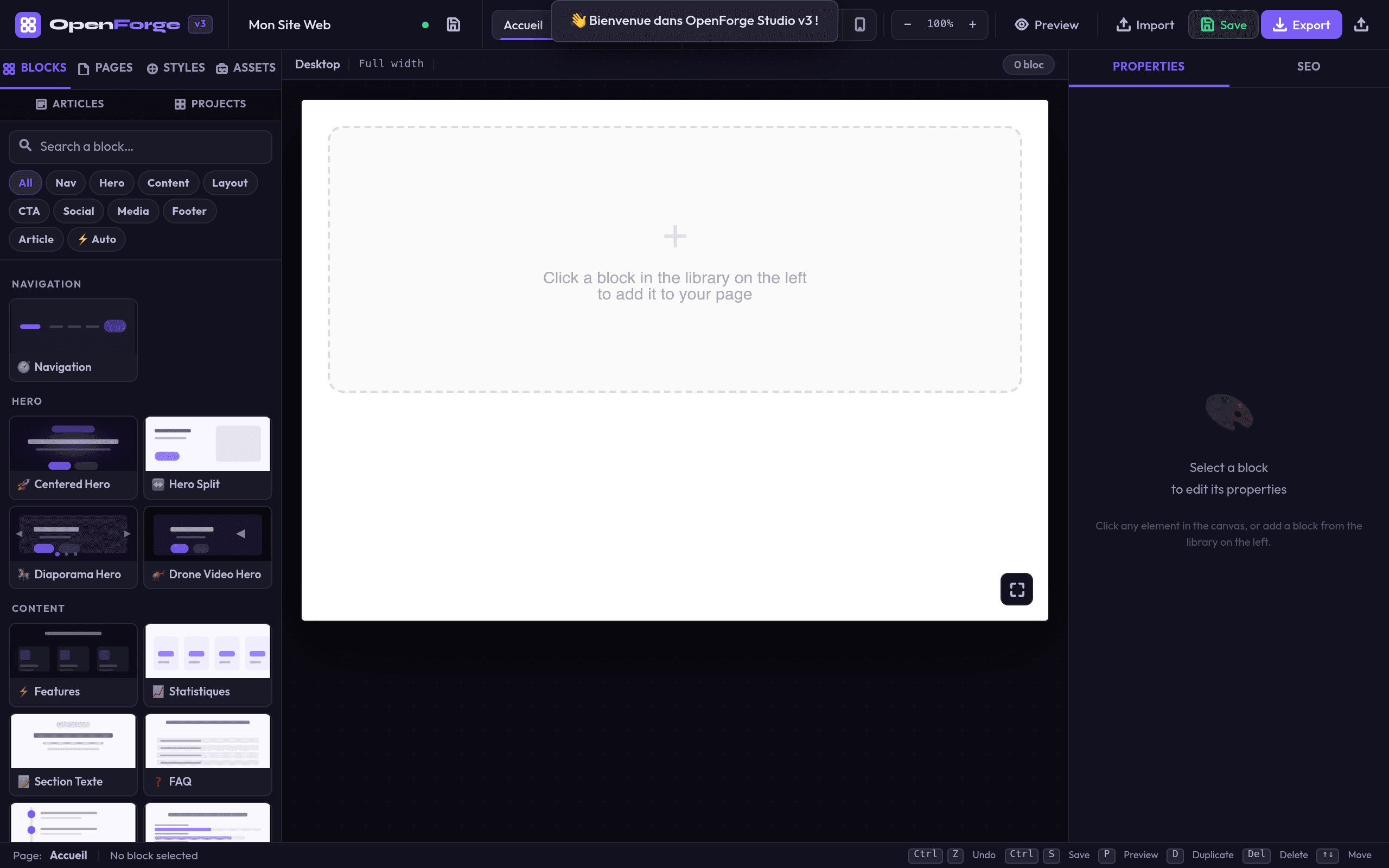Filter blocks by CTA
The width and height of the screenshot is (1389, 868).
click(29, 210)
